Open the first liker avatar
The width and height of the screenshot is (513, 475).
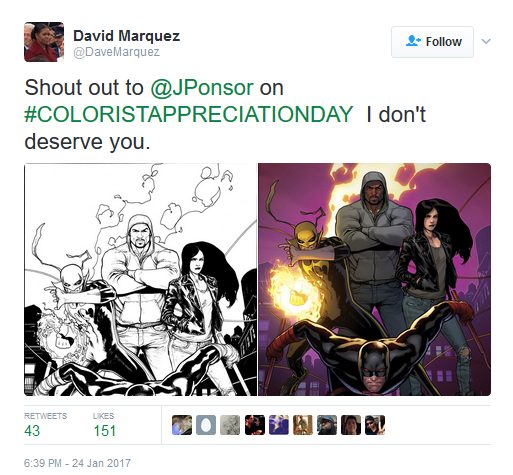coord(182,425)
